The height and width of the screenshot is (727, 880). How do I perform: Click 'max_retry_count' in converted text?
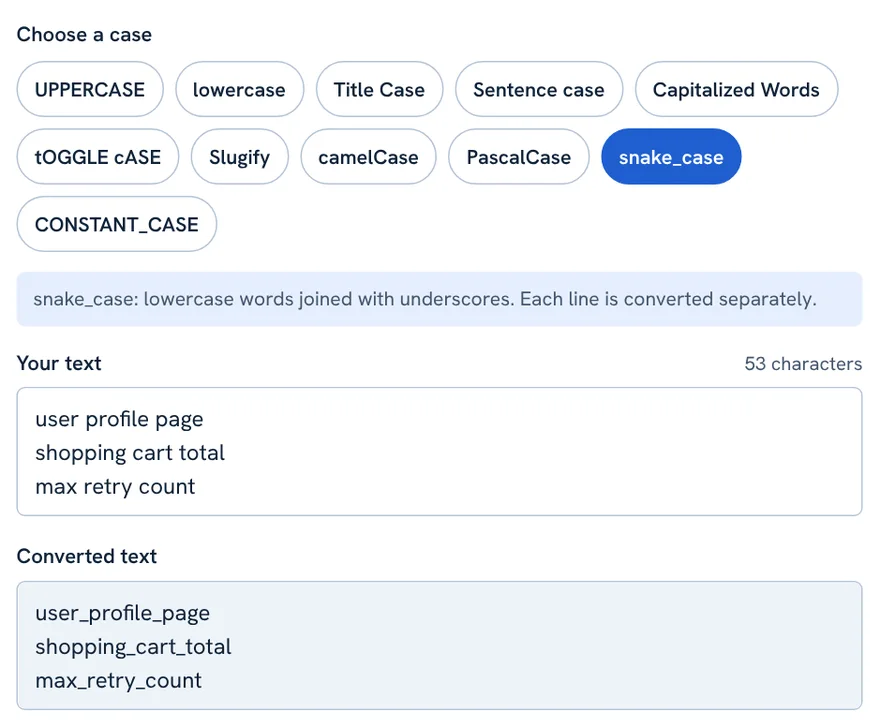tap(118, 680)
